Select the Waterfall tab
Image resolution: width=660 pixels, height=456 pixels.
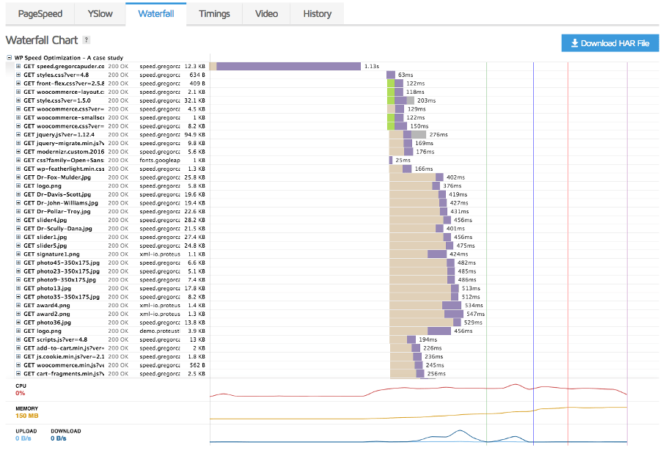[x=156, y=14]
